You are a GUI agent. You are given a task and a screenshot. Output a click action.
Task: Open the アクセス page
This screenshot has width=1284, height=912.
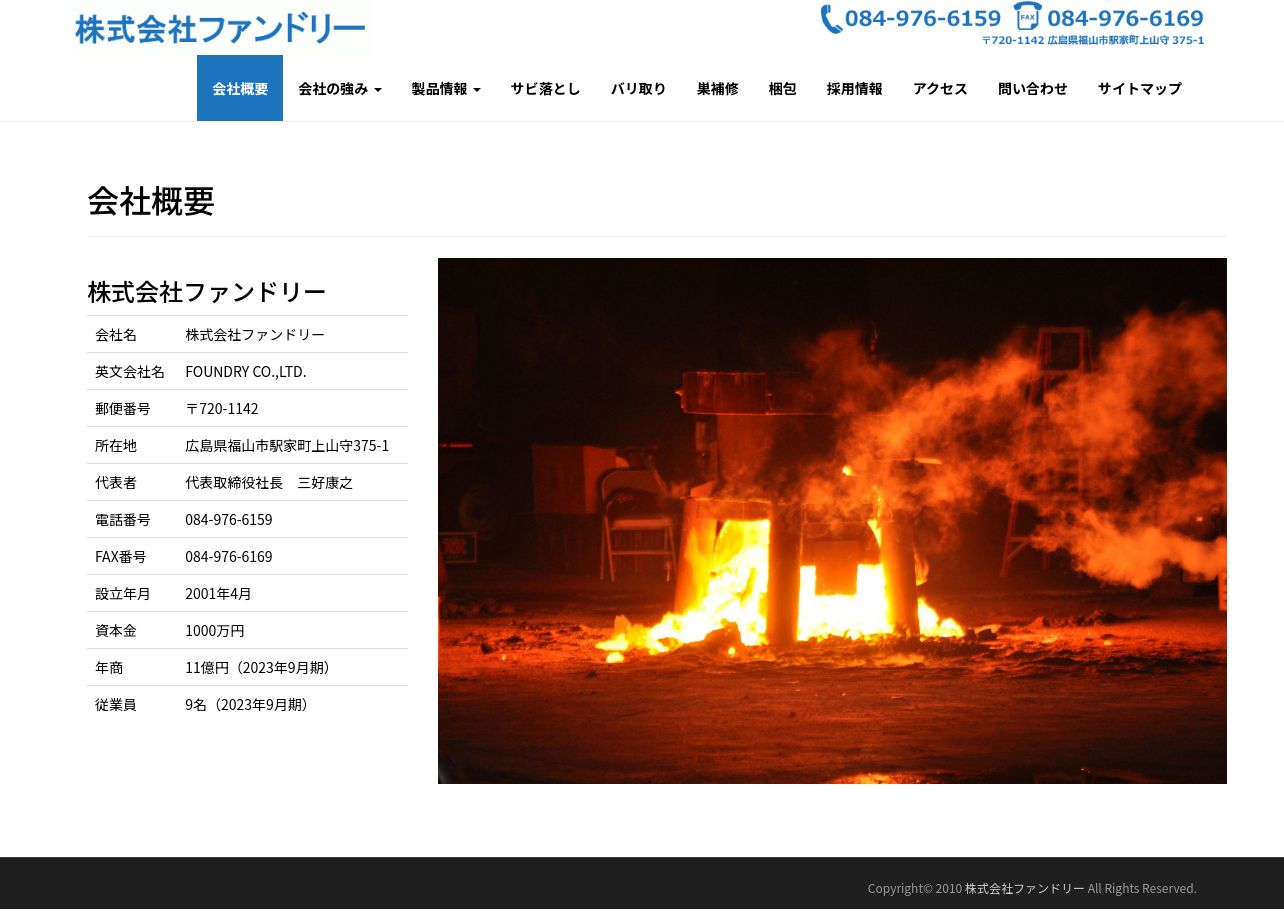940,88
